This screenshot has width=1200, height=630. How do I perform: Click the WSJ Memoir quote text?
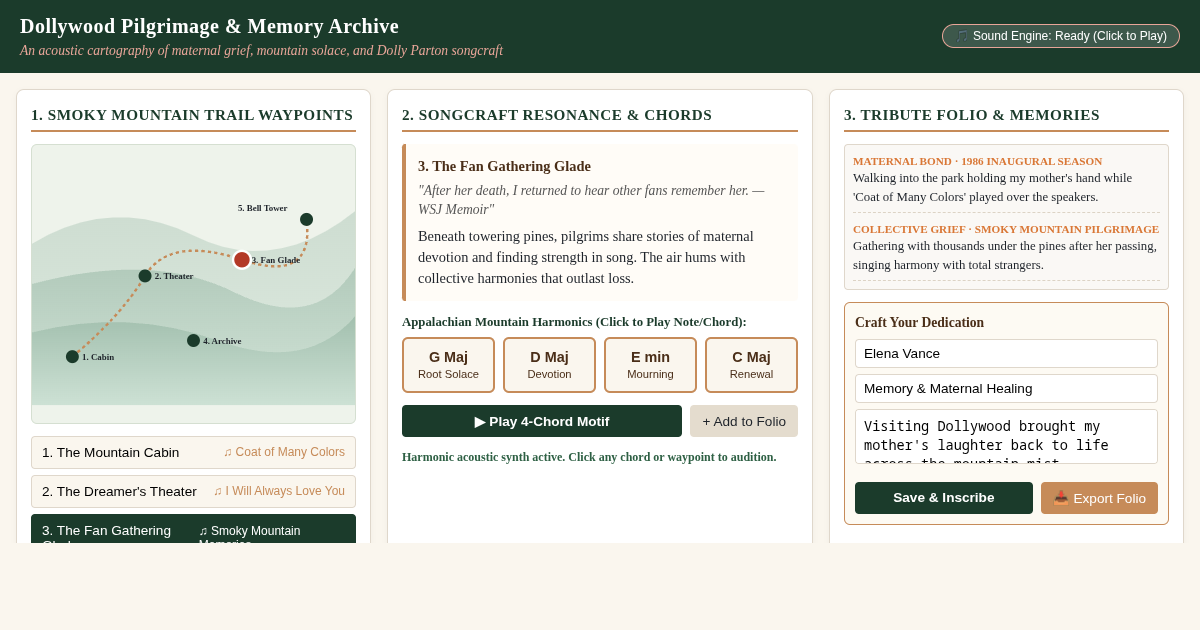pyautogui.click(x=591, y=200)
